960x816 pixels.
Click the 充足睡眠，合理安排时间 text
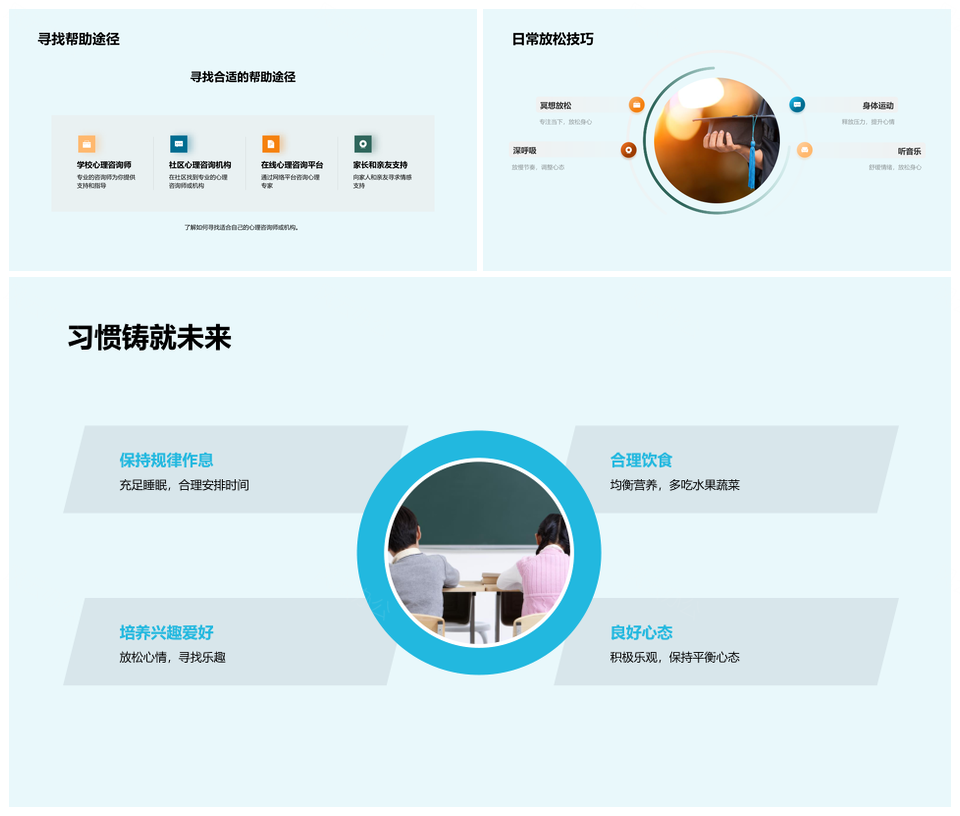pyautogui.click(x=184, y=485)
